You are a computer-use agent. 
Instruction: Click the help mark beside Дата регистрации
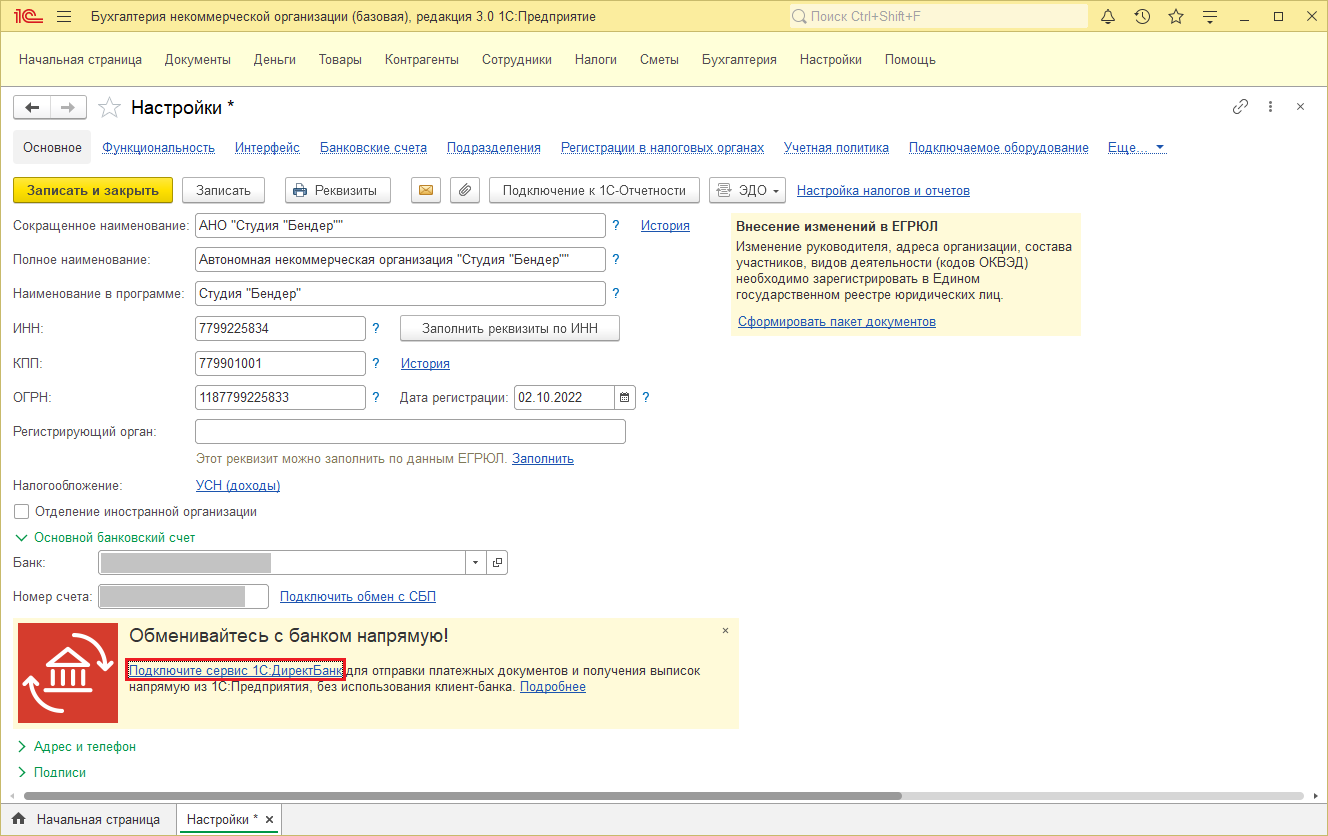(646, 397)
